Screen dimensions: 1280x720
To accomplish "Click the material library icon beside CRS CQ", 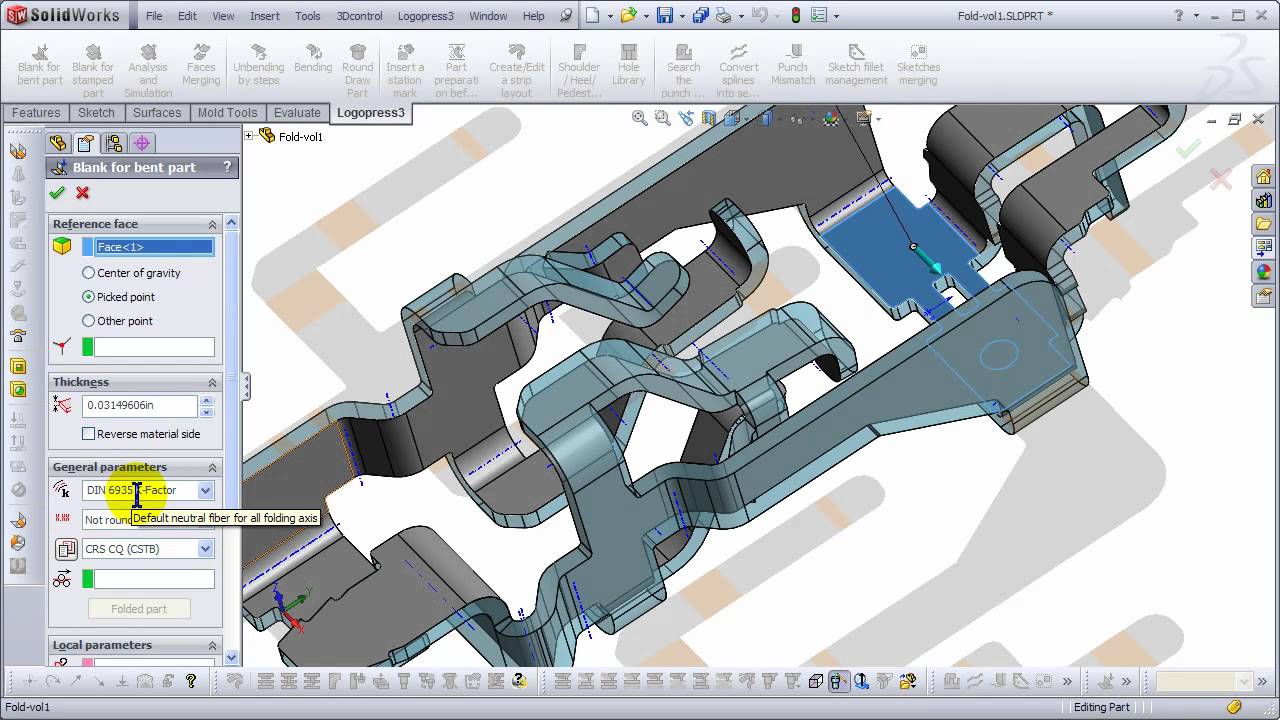I will click(x=66, y=549).
